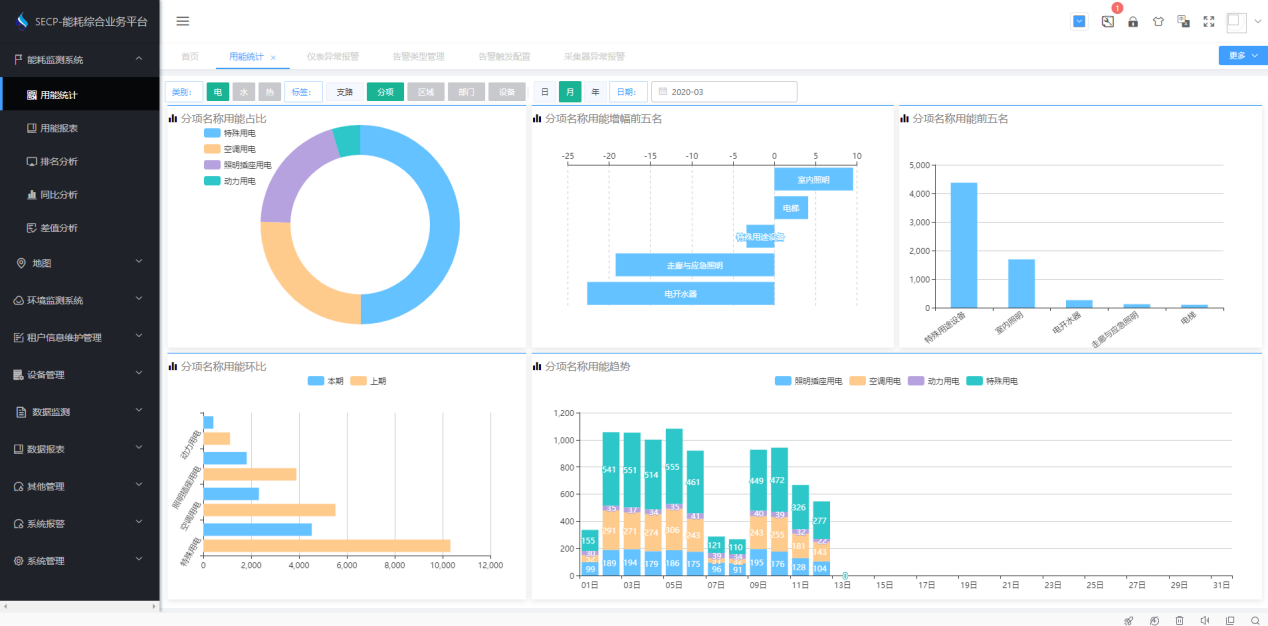
Task: Select the 区域 label toggle
Action: tap(426, 92)
